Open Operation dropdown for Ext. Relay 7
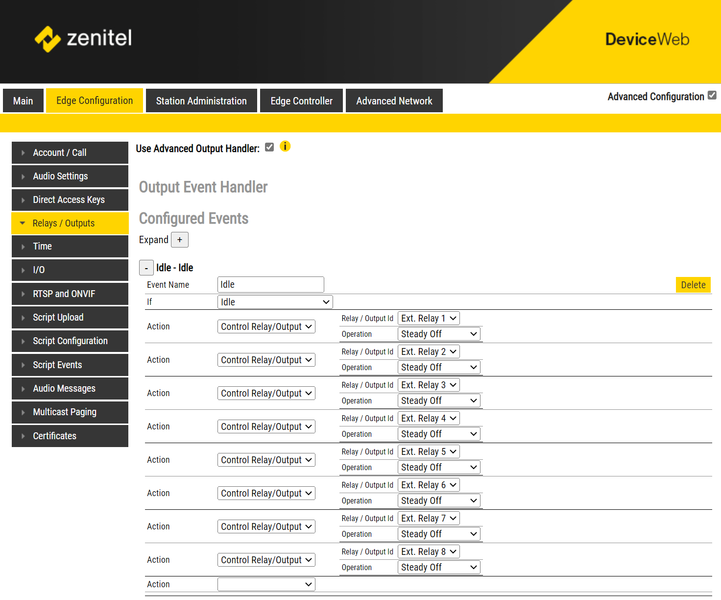Image resolution: width=721 pixels, height=600 pixels. [x=439, y=534]
